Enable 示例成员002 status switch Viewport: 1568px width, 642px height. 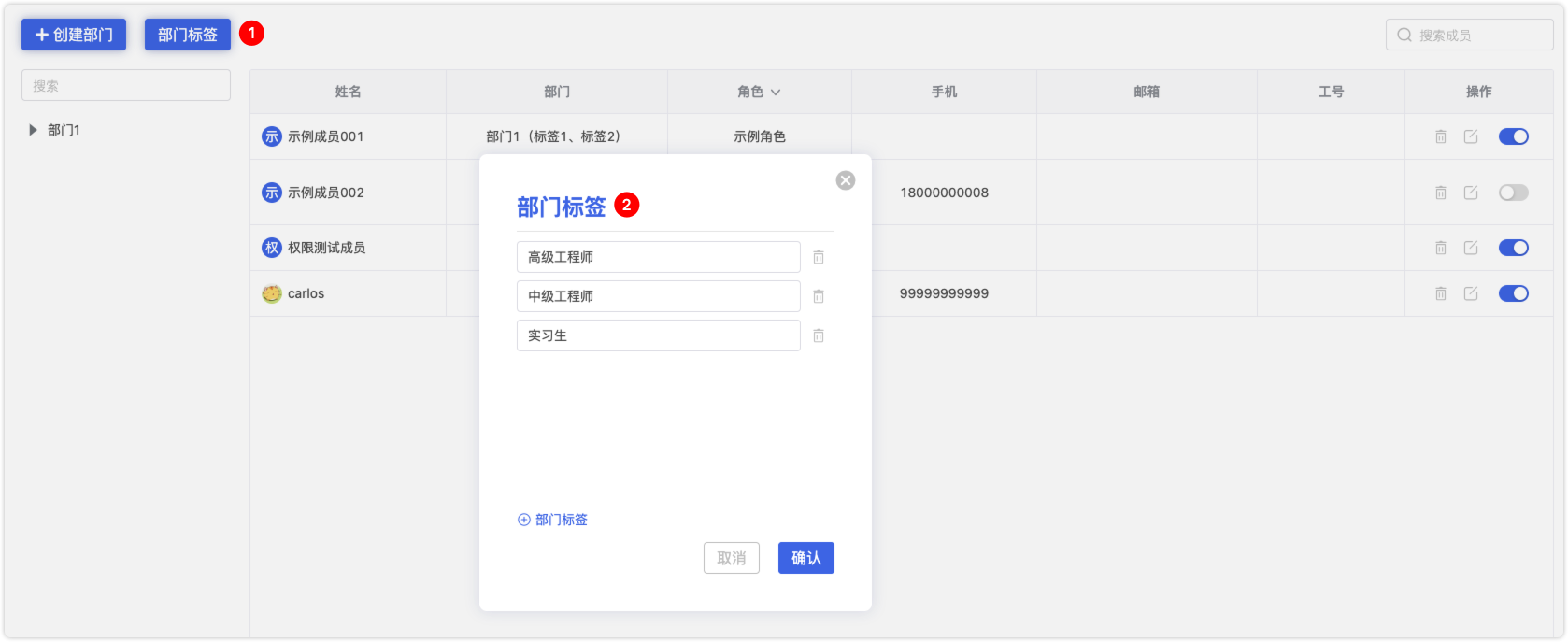pyautogui.click(x=1513, y=193)
